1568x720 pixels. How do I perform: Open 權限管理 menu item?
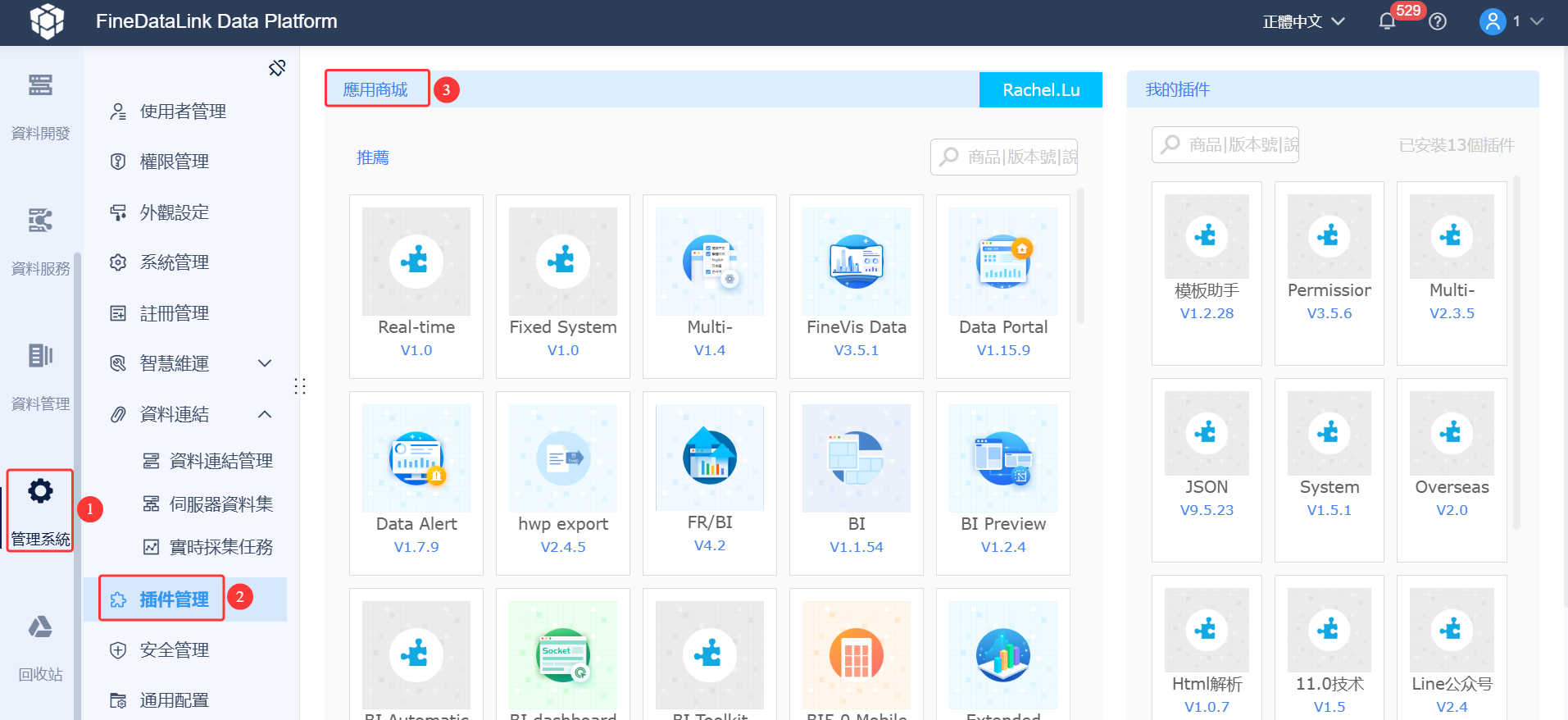pyautogui.click(x=185, y=162)
